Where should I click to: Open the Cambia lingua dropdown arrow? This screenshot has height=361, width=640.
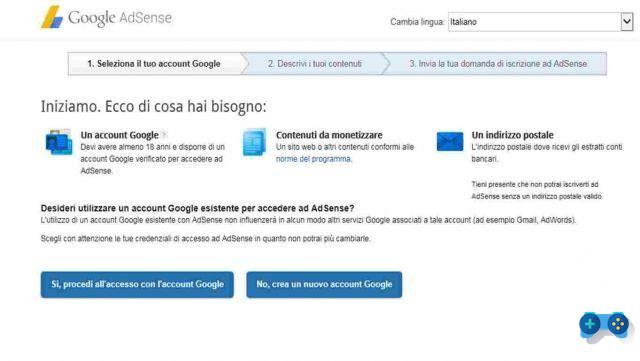[627, 22]
